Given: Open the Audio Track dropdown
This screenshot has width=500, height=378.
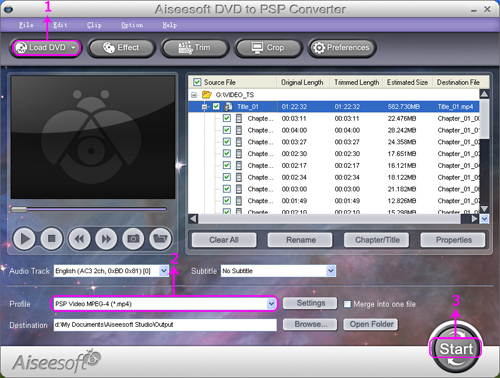Looking at the screenshot, I should [x=164, y=271].
